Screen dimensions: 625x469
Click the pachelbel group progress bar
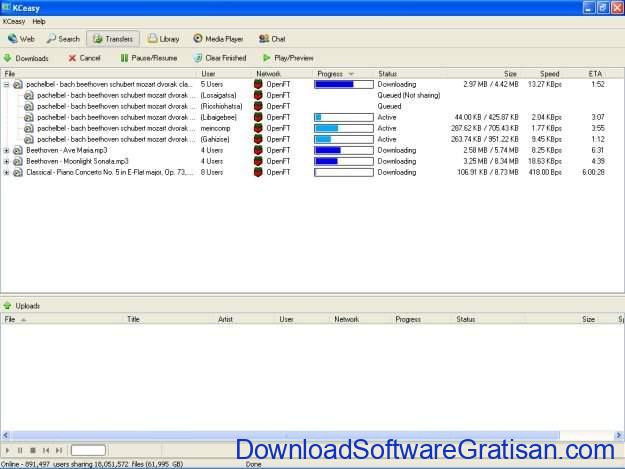[x=344, y=84]
